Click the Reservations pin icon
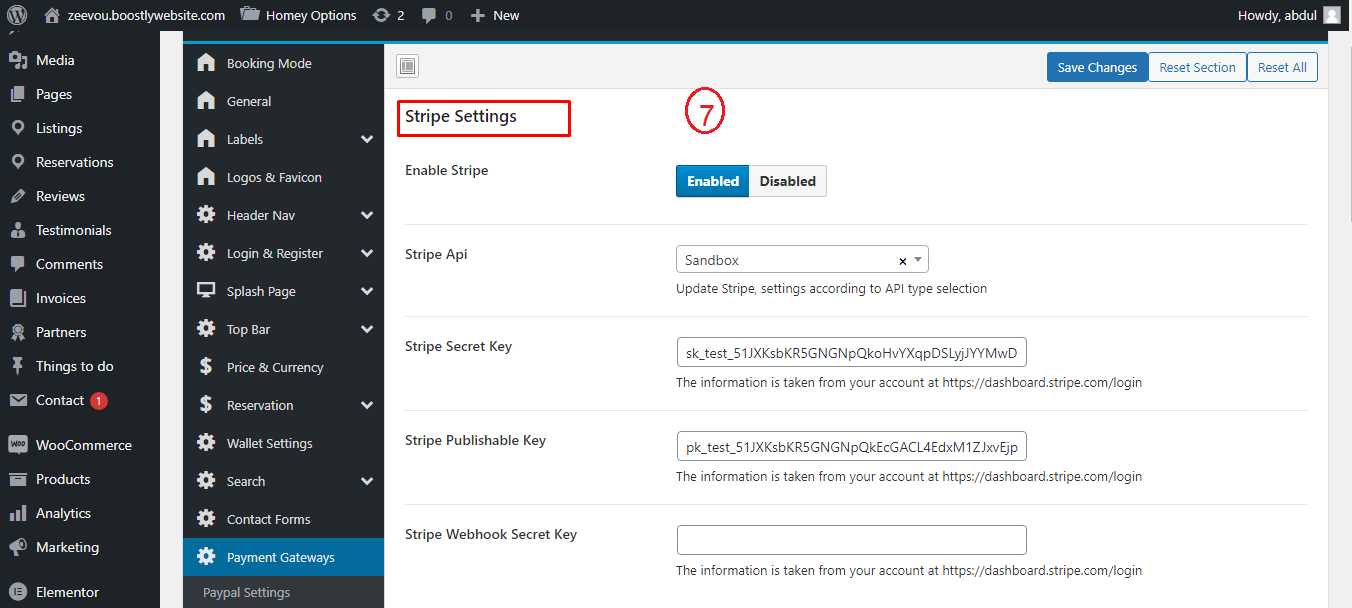 tap(18, 162)
